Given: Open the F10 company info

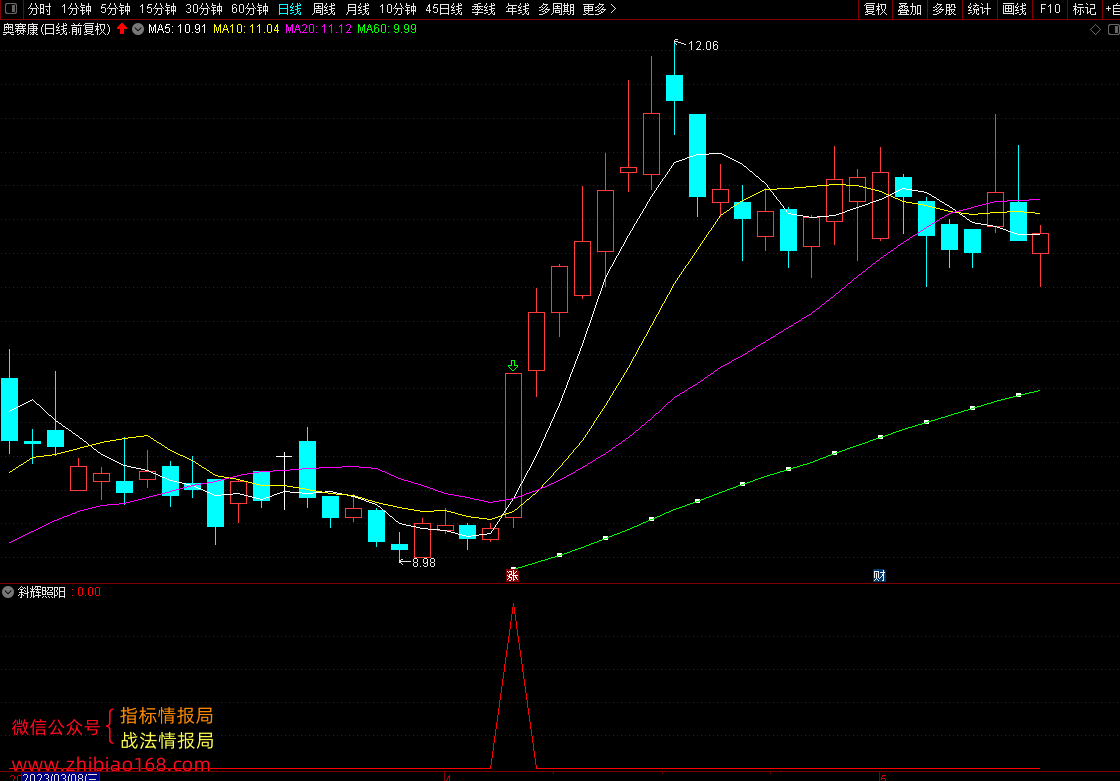Looking at the screenshot, I should (1050, 9).
